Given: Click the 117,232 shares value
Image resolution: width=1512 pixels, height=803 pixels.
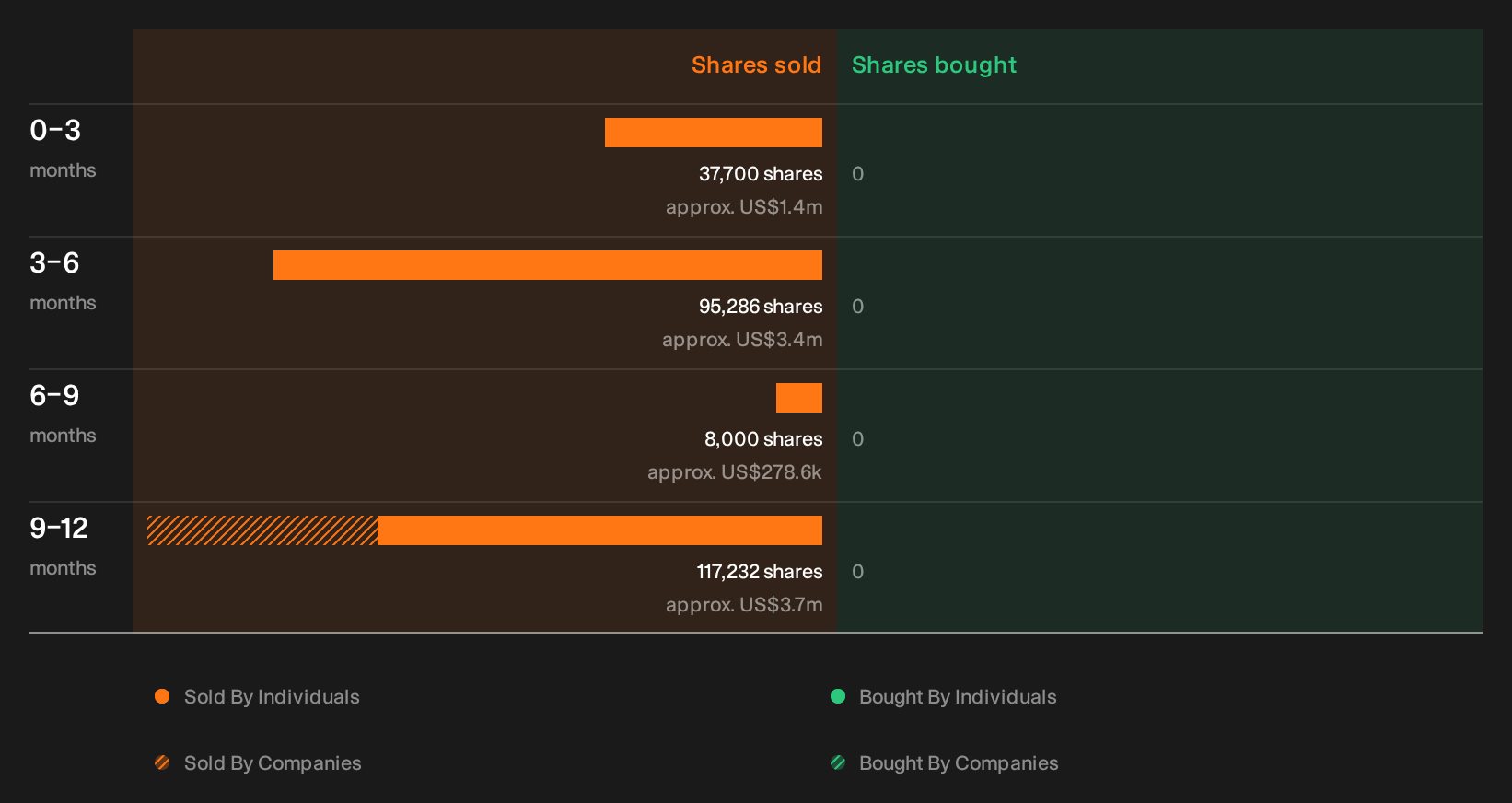Looking at the screenshot, I should click(x=760, y=572).
